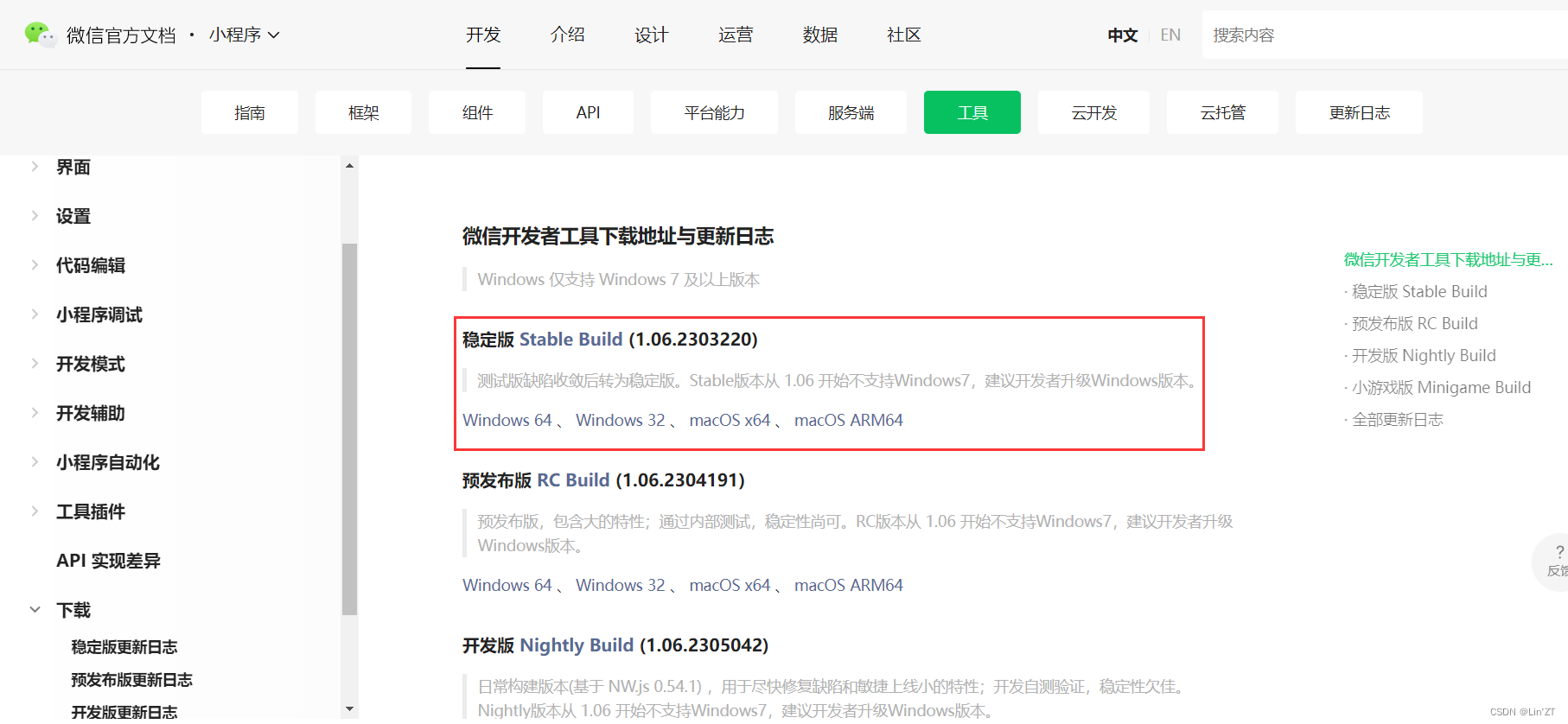This screenshot has height=724, width=1568.
Task: Download Stable Build macOS ARM64
Action: tap(849, 420)
